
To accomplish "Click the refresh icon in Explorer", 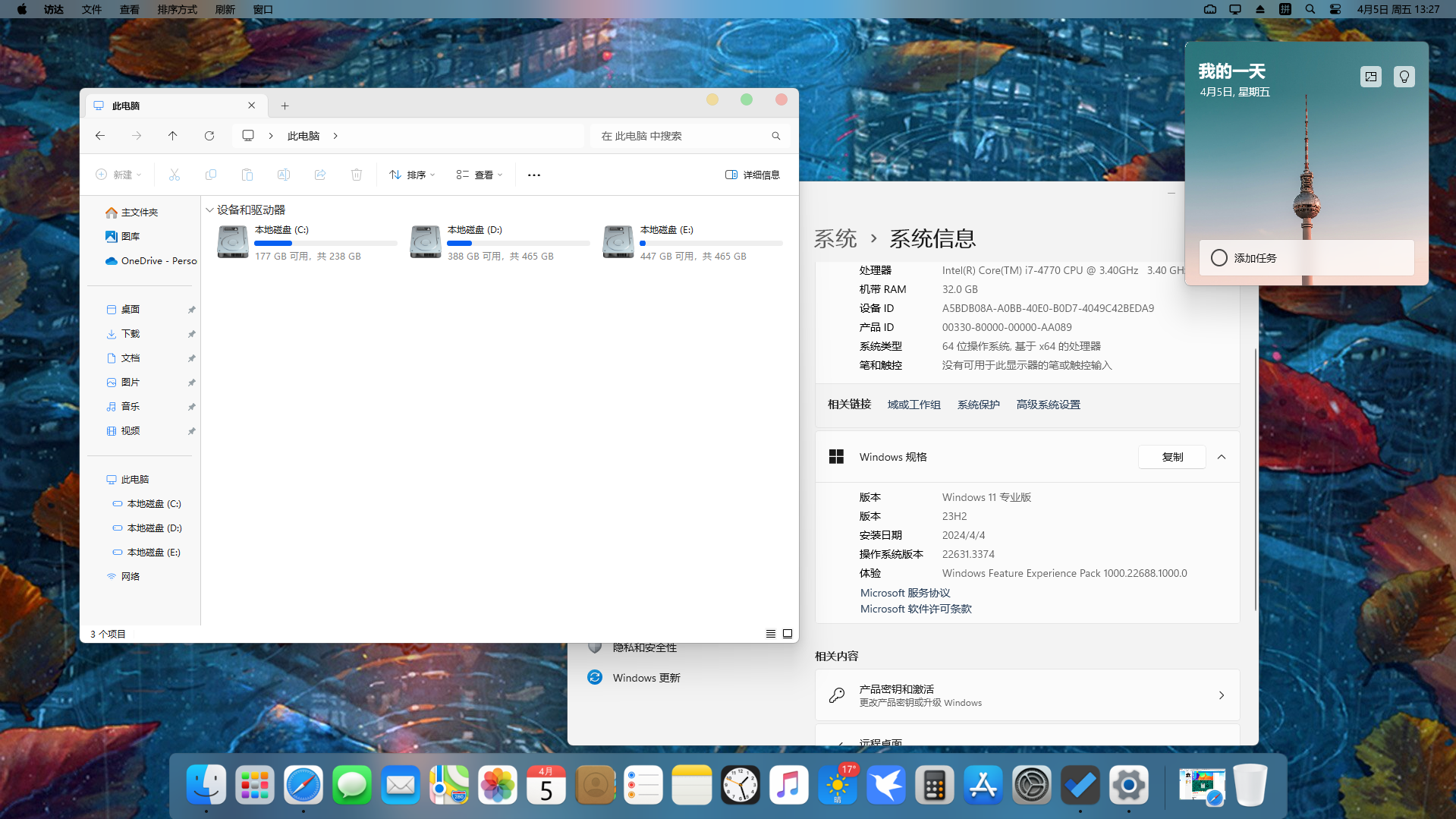I will click(209, 136).
